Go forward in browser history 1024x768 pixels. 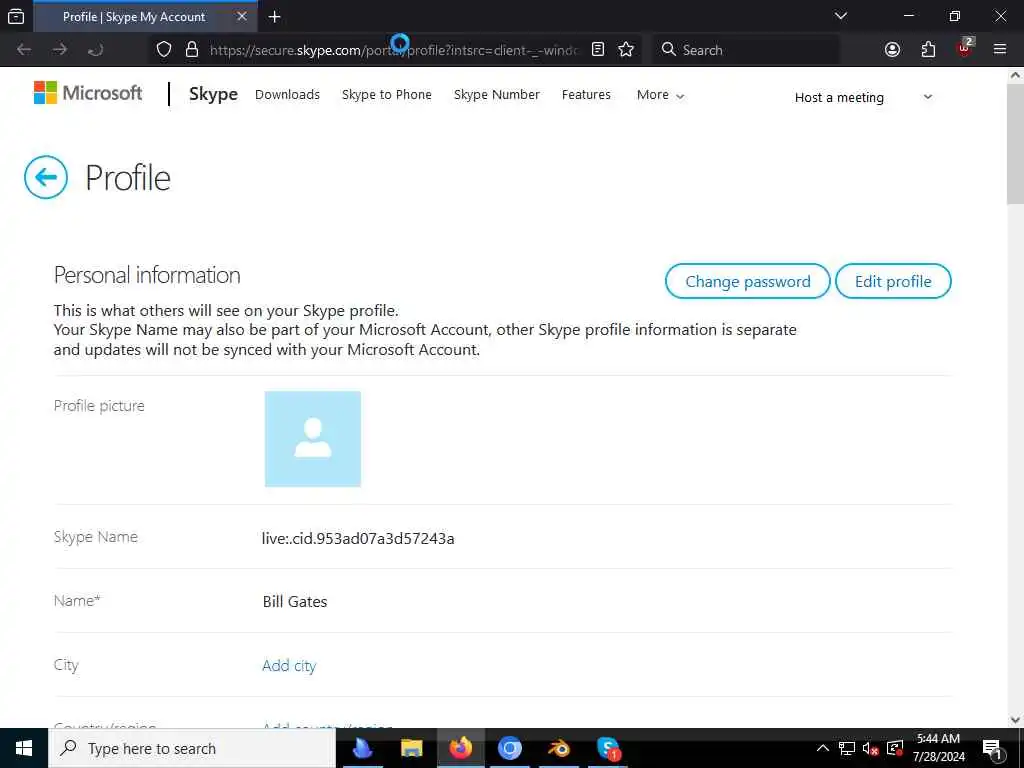[x=60, y=50]
